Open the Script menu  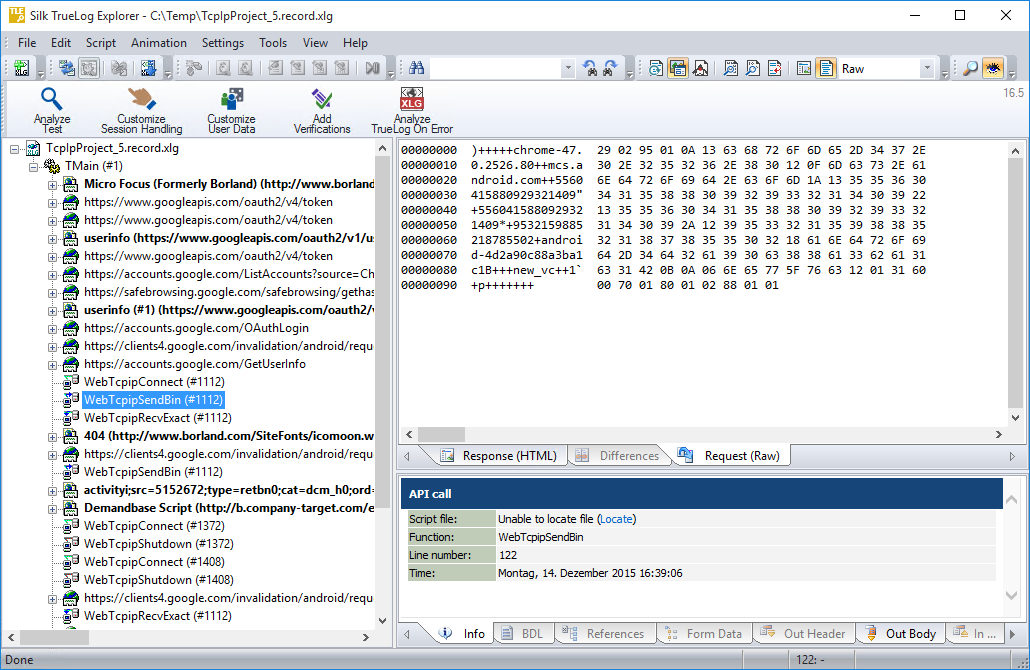point(101,43)
